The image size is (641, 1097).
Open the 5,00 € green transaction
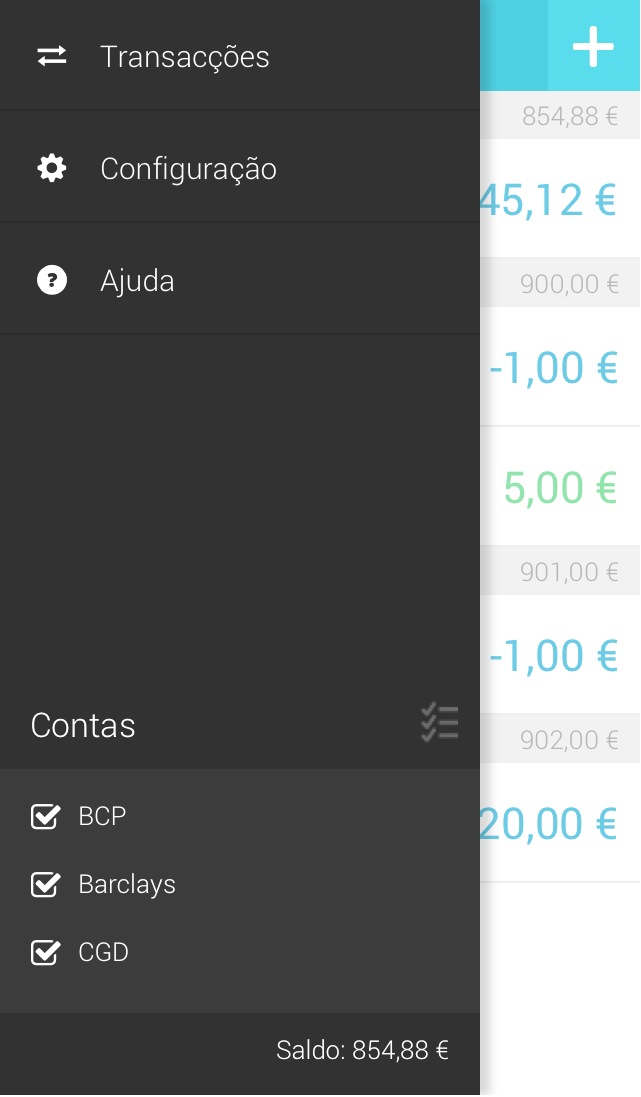point(559,487)
